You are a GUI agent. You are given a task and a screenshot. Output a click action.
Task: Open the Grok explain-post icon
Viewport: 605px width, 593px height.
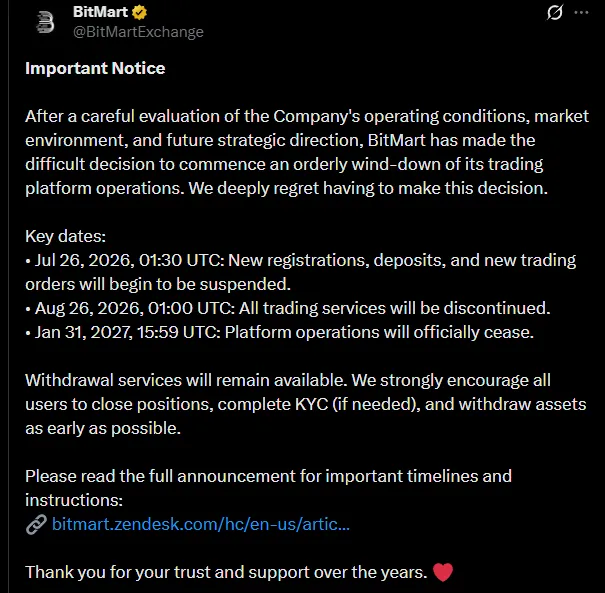click(x=555, y=12)
